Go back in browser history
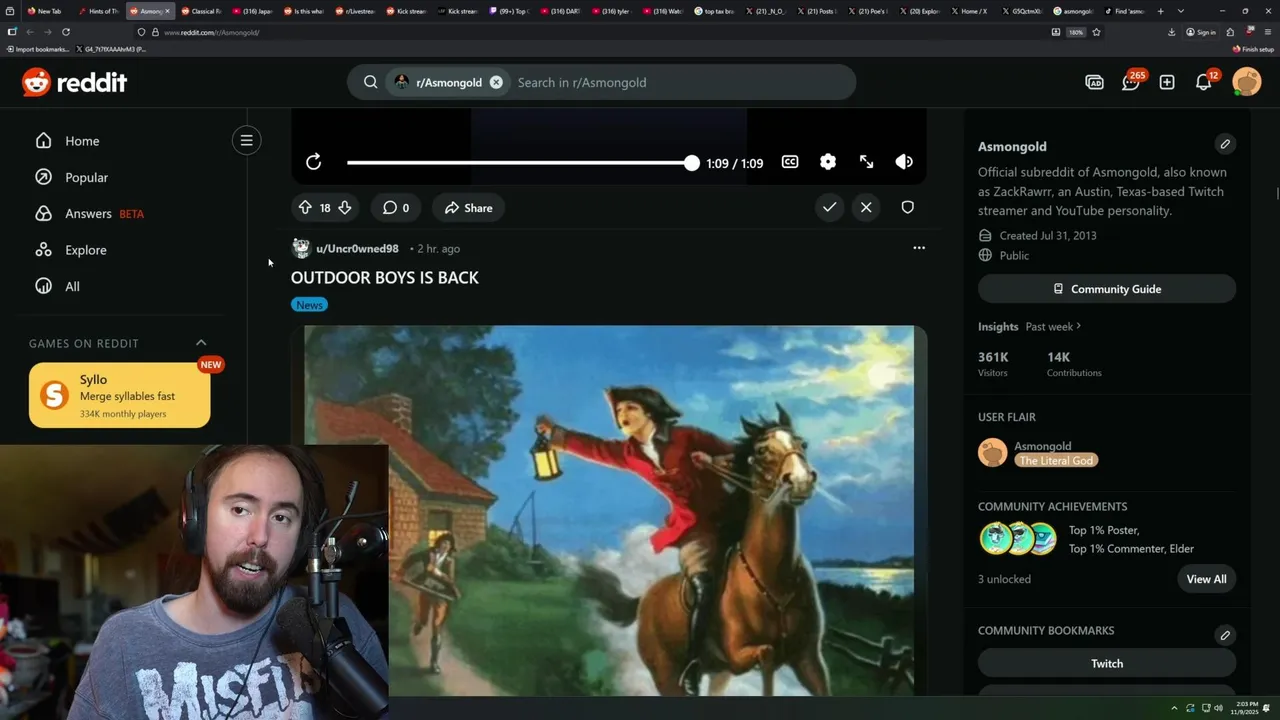1280x720 pixels. [x=30, y=32]
